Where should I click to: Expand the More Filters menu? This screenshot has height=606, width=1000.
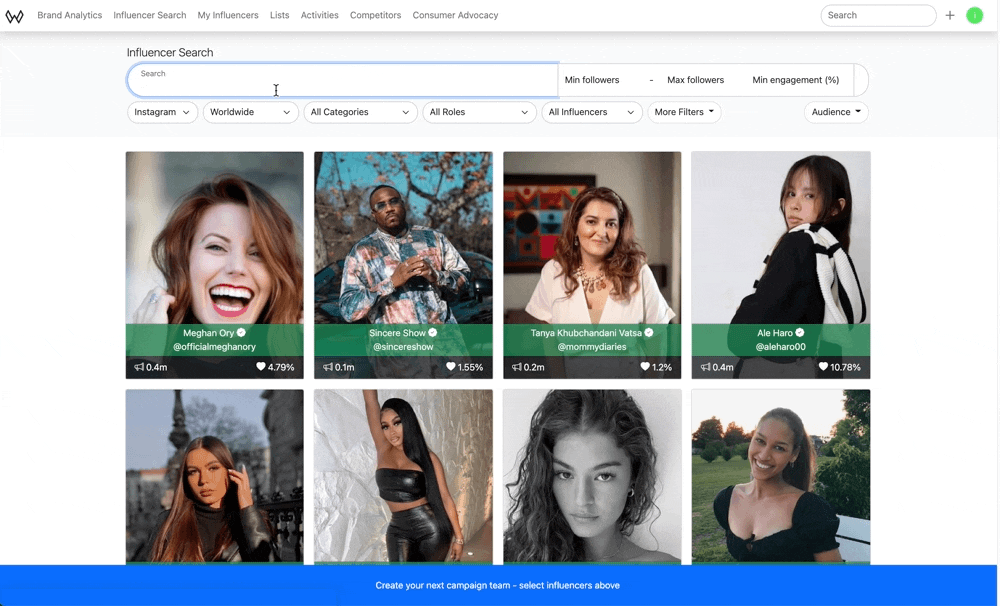(684, 112)
